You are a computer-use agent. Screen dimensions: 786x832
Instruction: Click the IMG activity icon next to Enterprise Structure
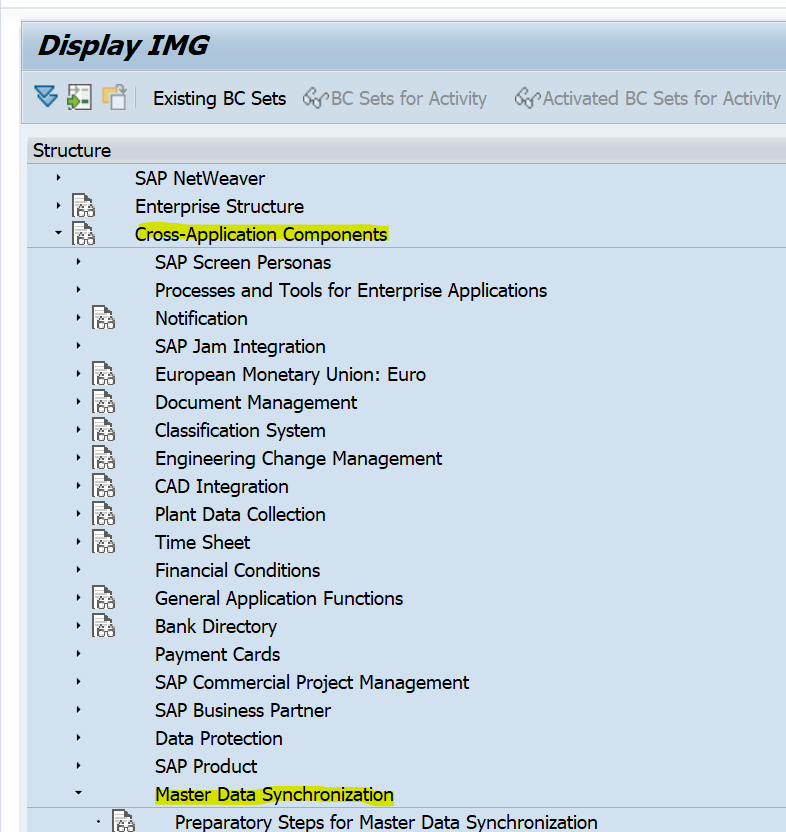coord(84,206)
